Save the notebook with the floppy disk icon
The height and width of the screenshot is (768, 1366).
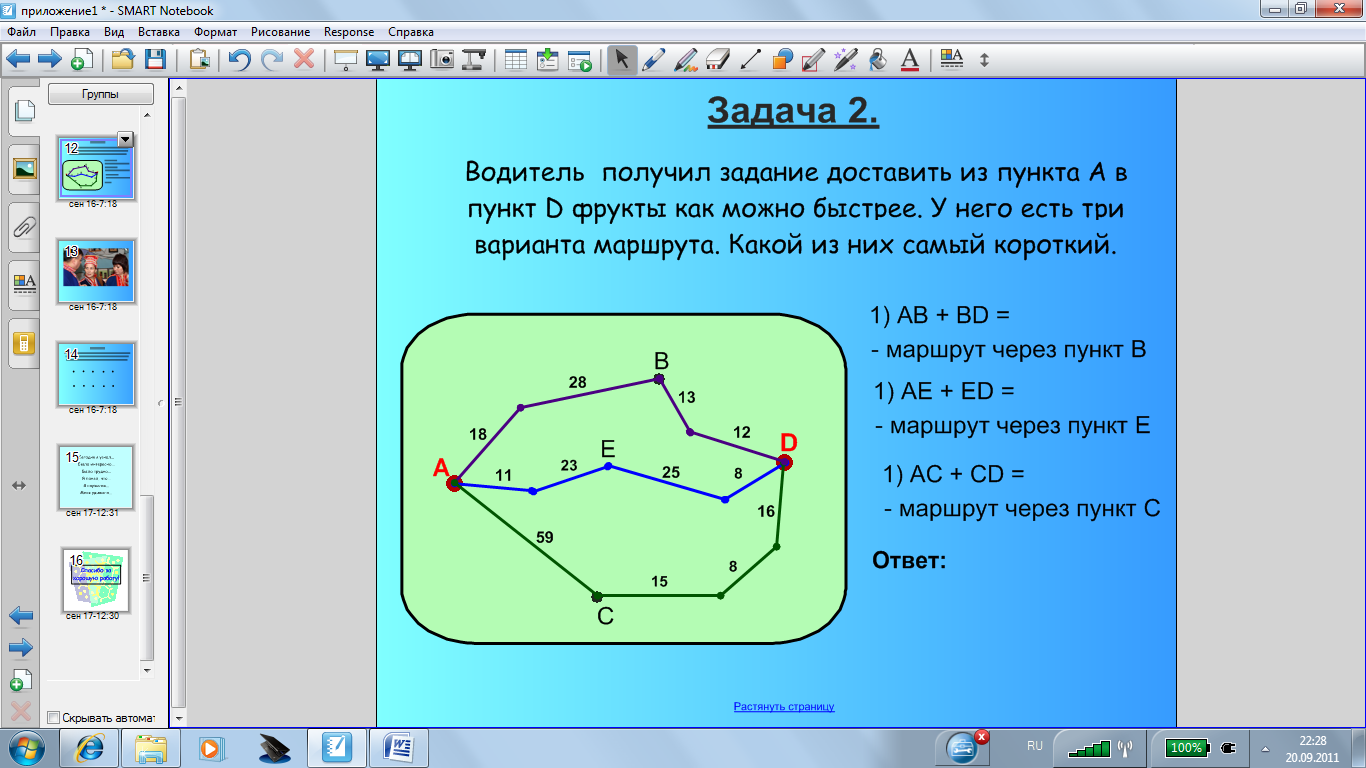coord(155,59)
